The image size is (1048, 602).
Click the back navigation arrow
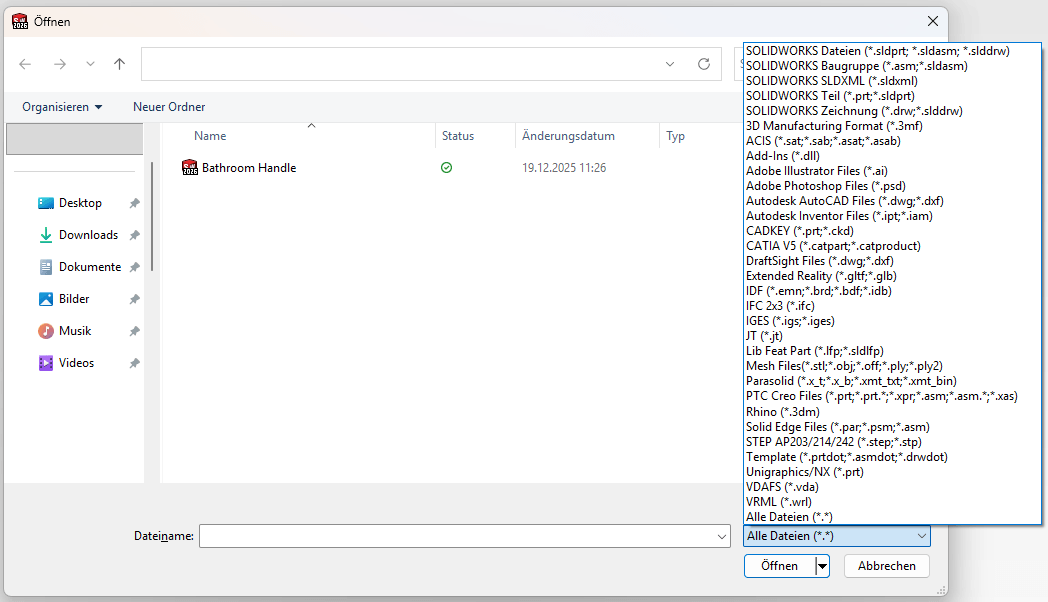(24, 63)
